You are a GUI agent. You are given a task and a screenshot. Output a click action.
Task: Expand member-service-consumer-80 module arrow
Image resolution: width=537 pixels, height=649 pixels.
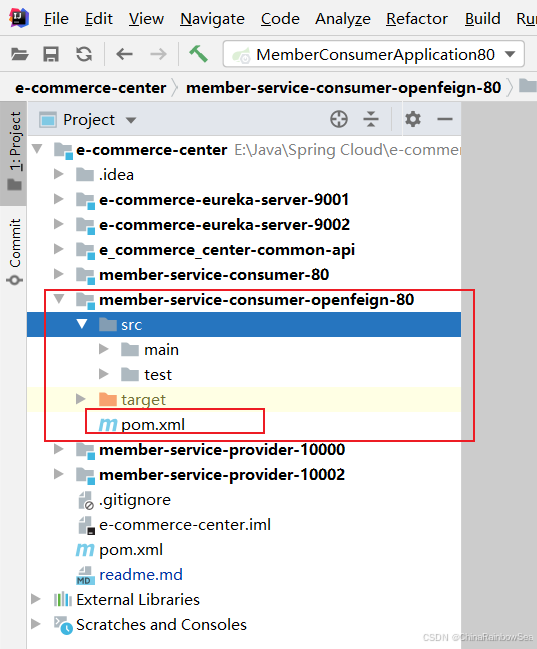click(x=58, y=274)
